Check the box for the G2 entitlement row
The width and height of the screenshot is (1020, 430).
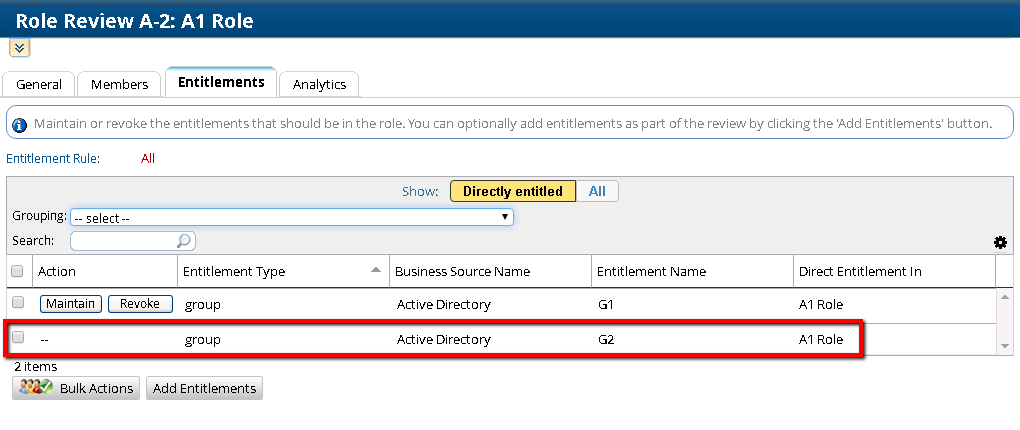(17, 338)
